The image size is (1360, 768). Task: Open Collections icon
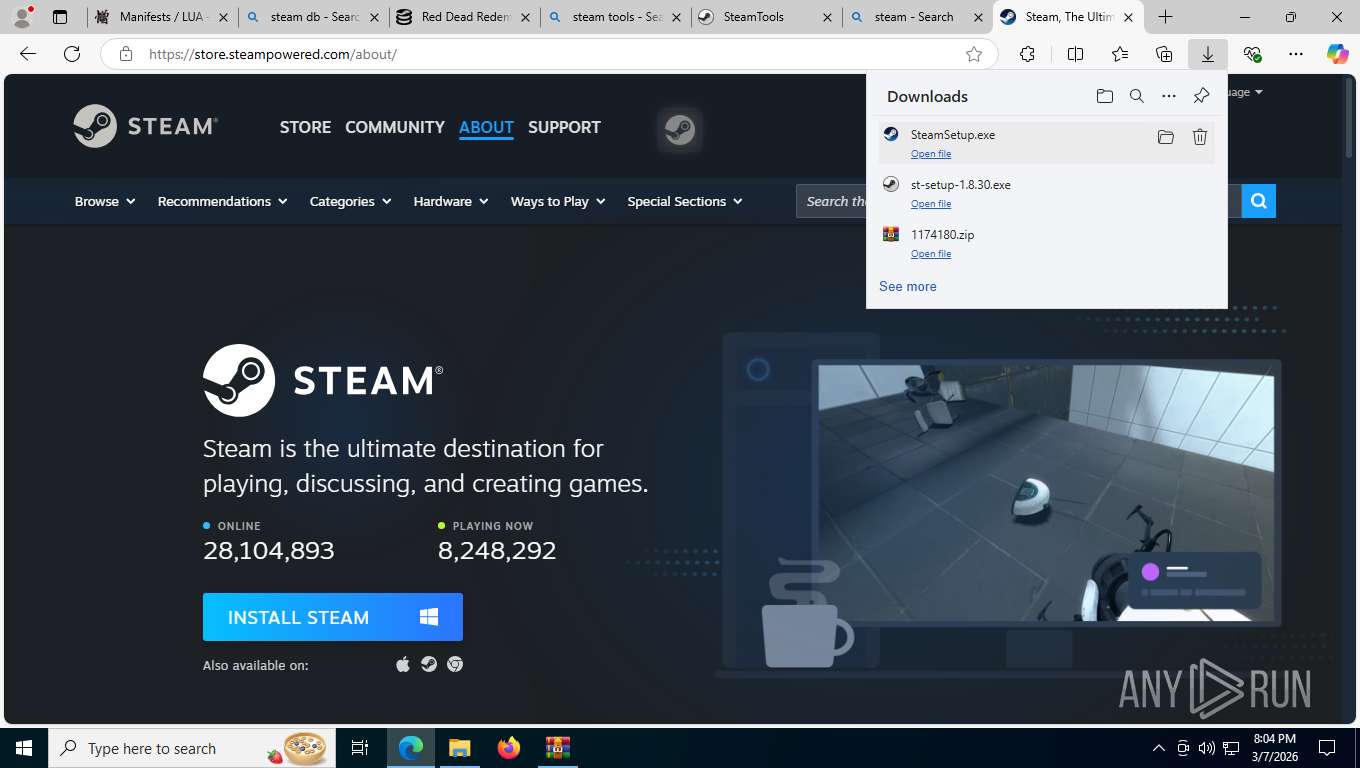coord(1164,54)
